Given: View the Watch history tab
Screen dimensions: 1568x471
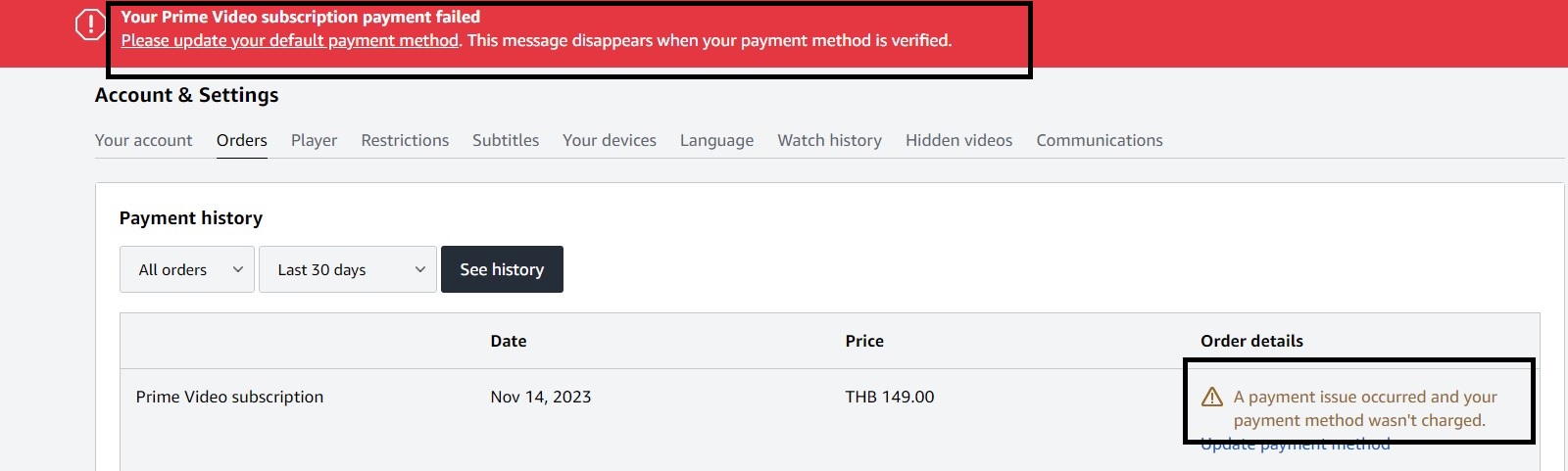Looking at the screenshot, I should point(830,140).
